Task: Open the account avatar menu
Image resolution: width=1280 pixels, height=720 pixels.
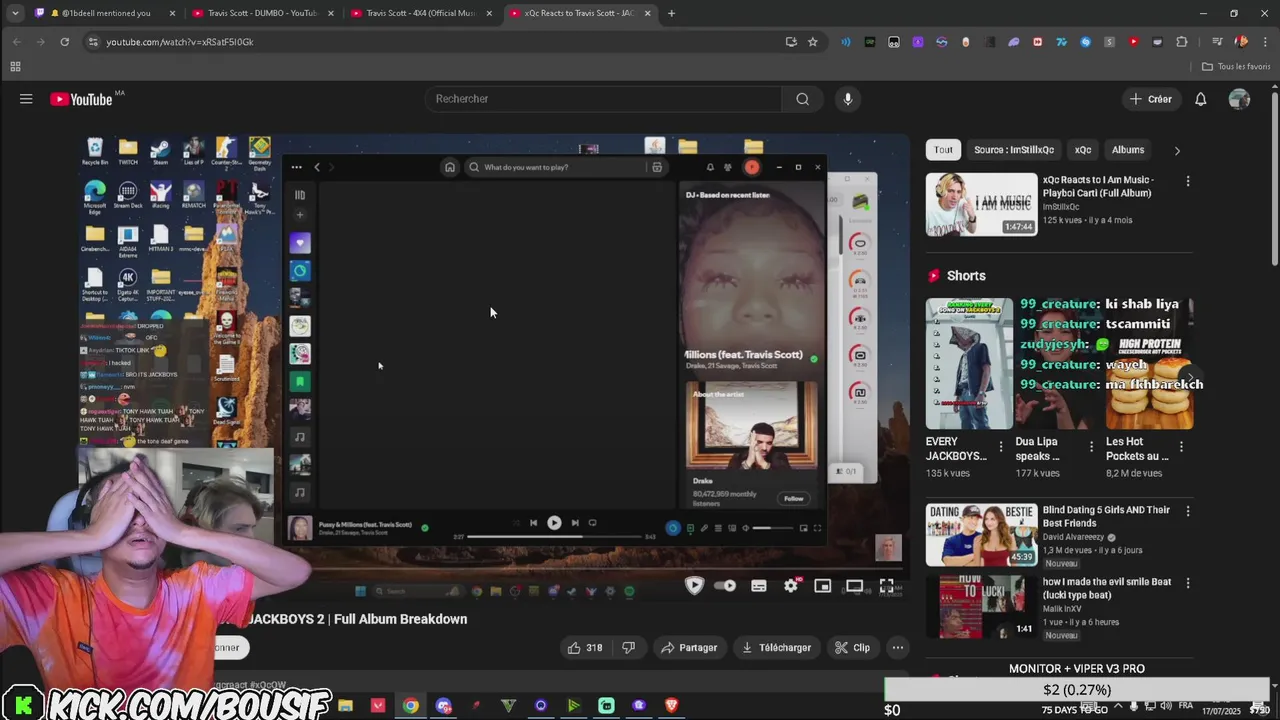Action: [1239, 99]
